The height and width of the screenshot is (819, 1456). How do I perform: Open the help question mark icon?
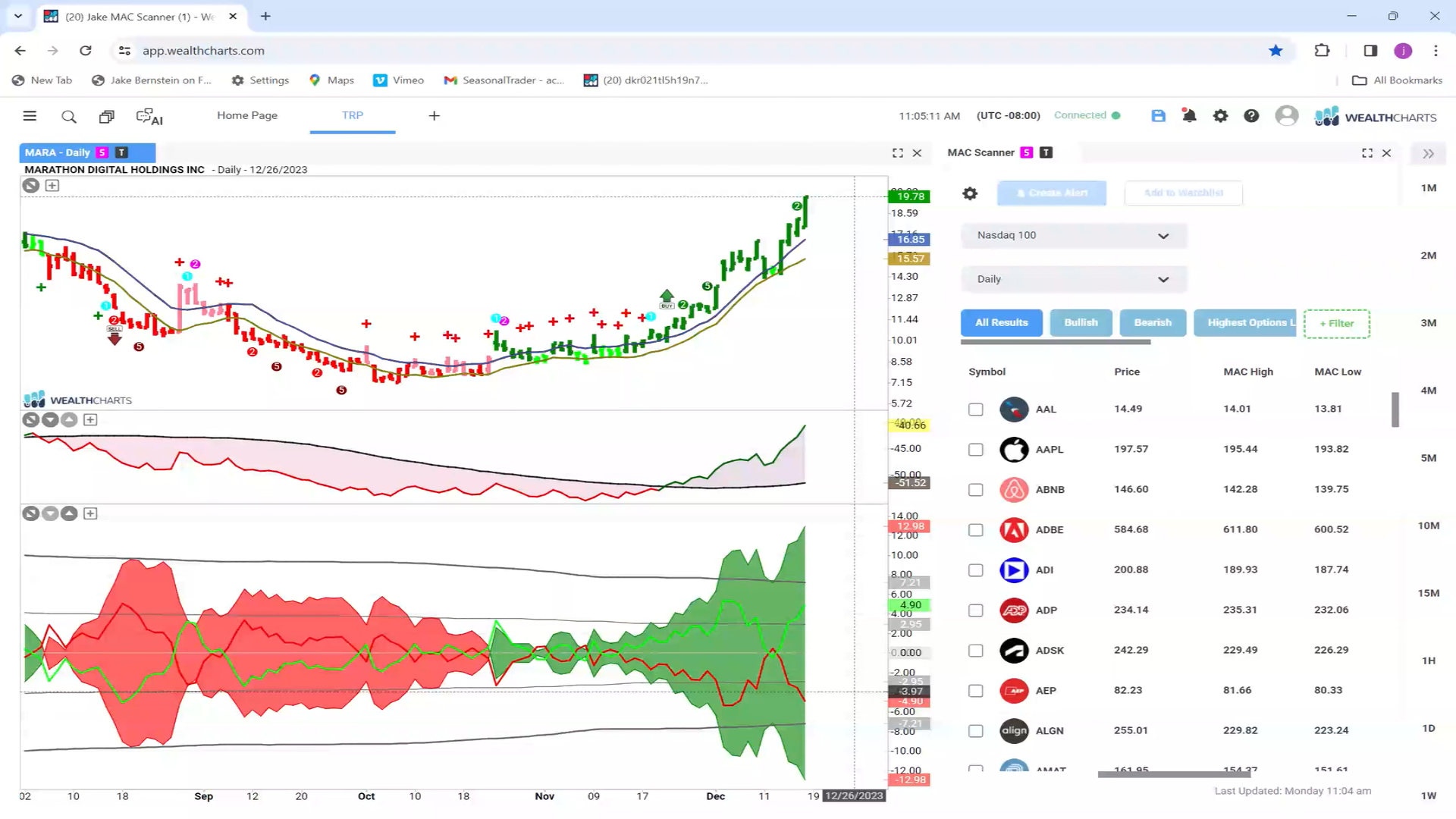(x=1251, y=116)
